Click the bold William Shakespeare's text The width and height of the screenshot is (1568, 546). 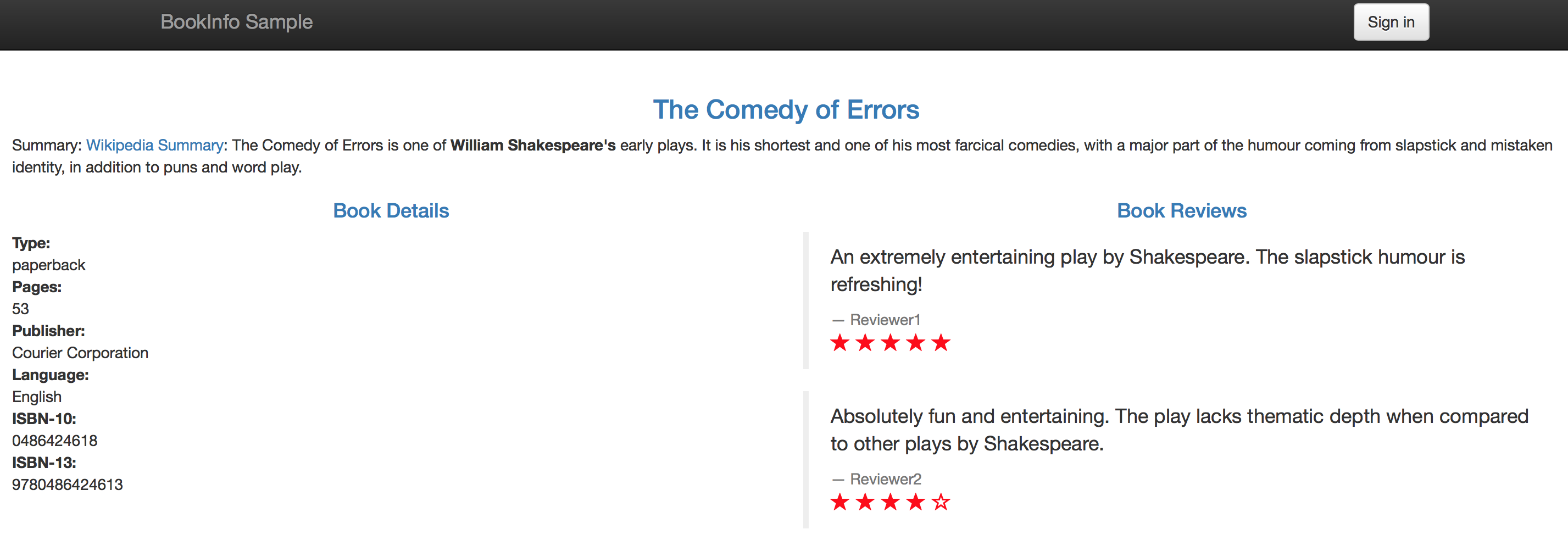[532, 146]
